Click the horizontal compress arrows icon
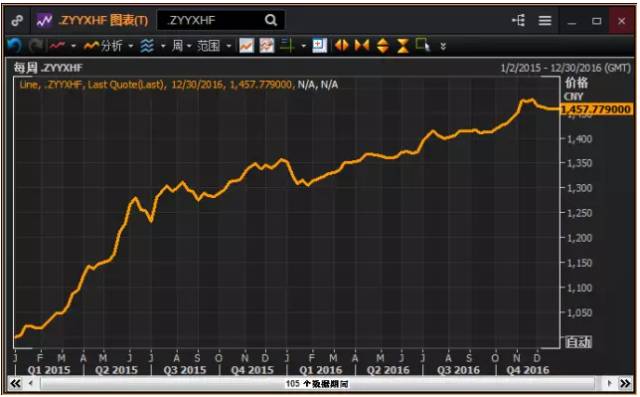This screenshot has width=640, height=397. coord(362,45)
